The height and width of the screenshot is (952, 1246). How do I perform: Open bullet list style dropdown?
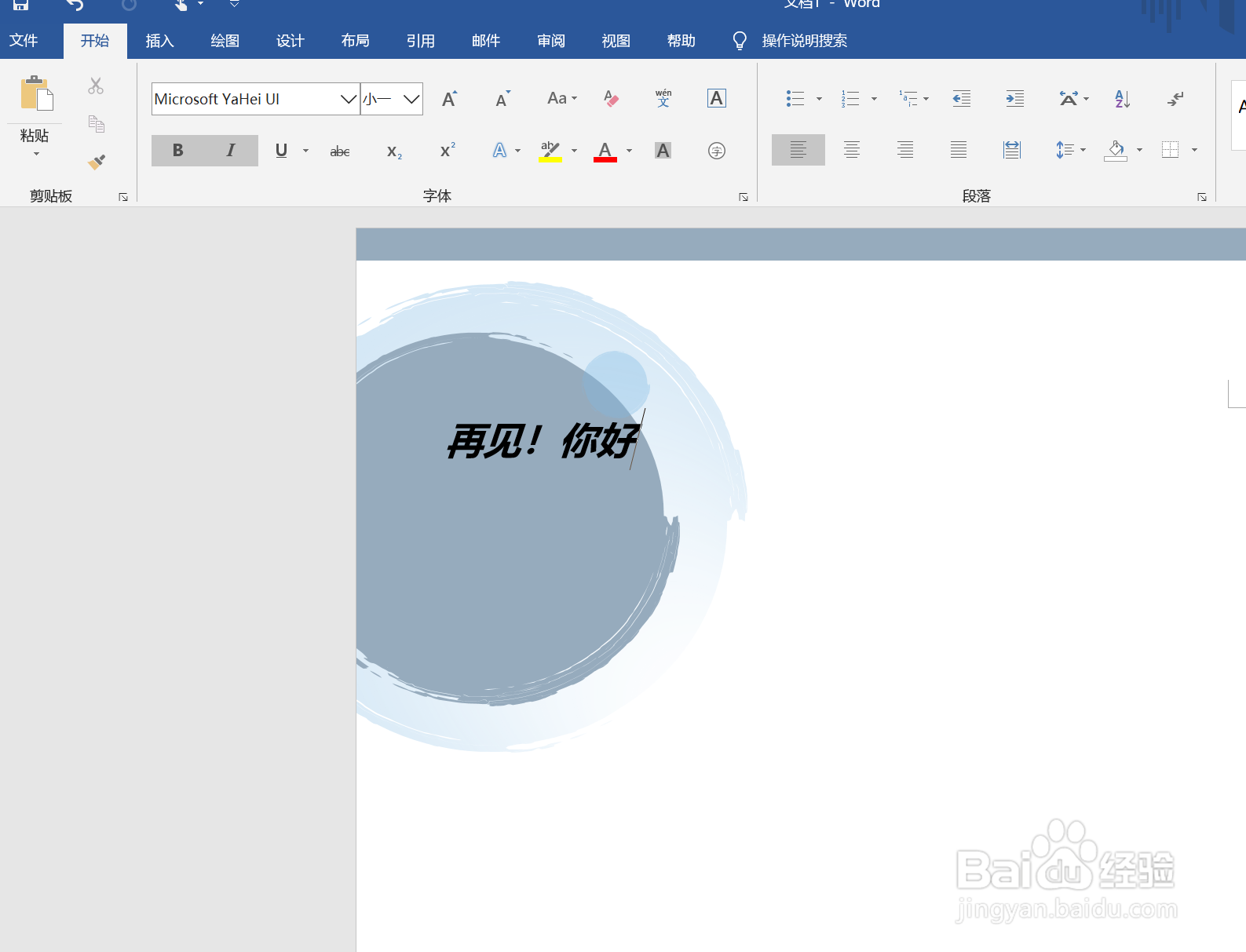[819, 99]
